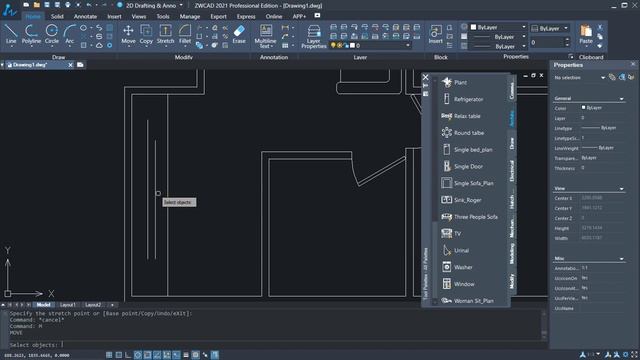The image size is (640, 360).
Task: Activate the Copy tool
Action: tap(146, 34)
